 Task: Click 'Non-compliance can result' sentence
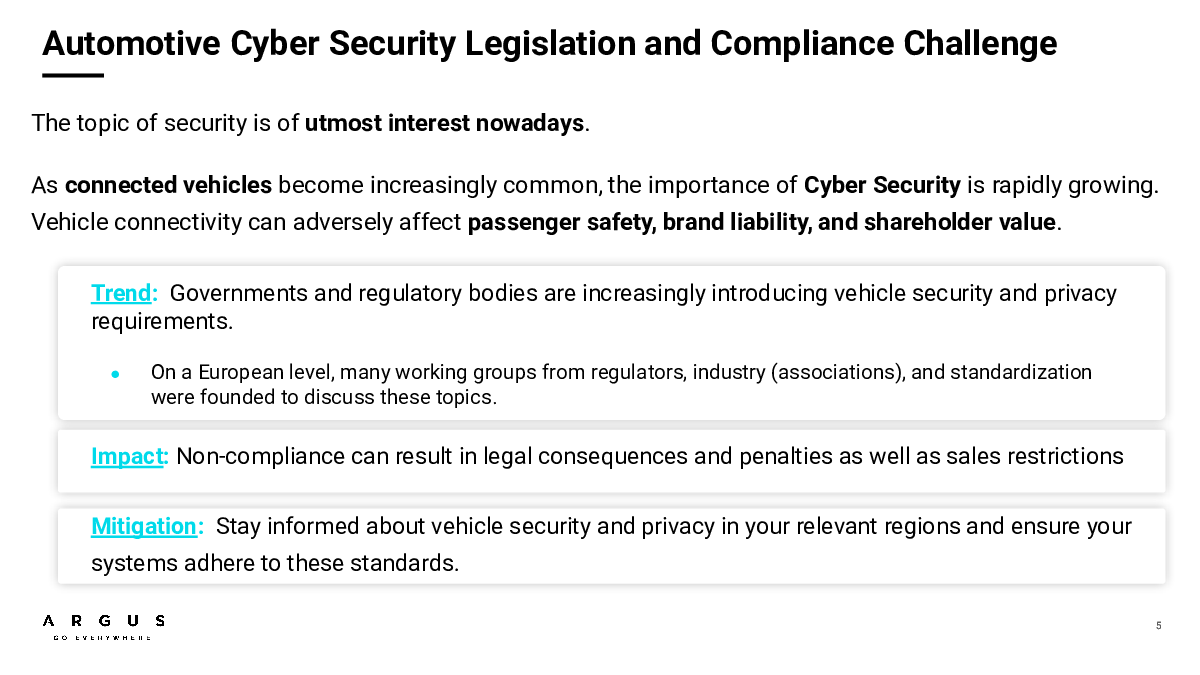click(x=650, y=456)
